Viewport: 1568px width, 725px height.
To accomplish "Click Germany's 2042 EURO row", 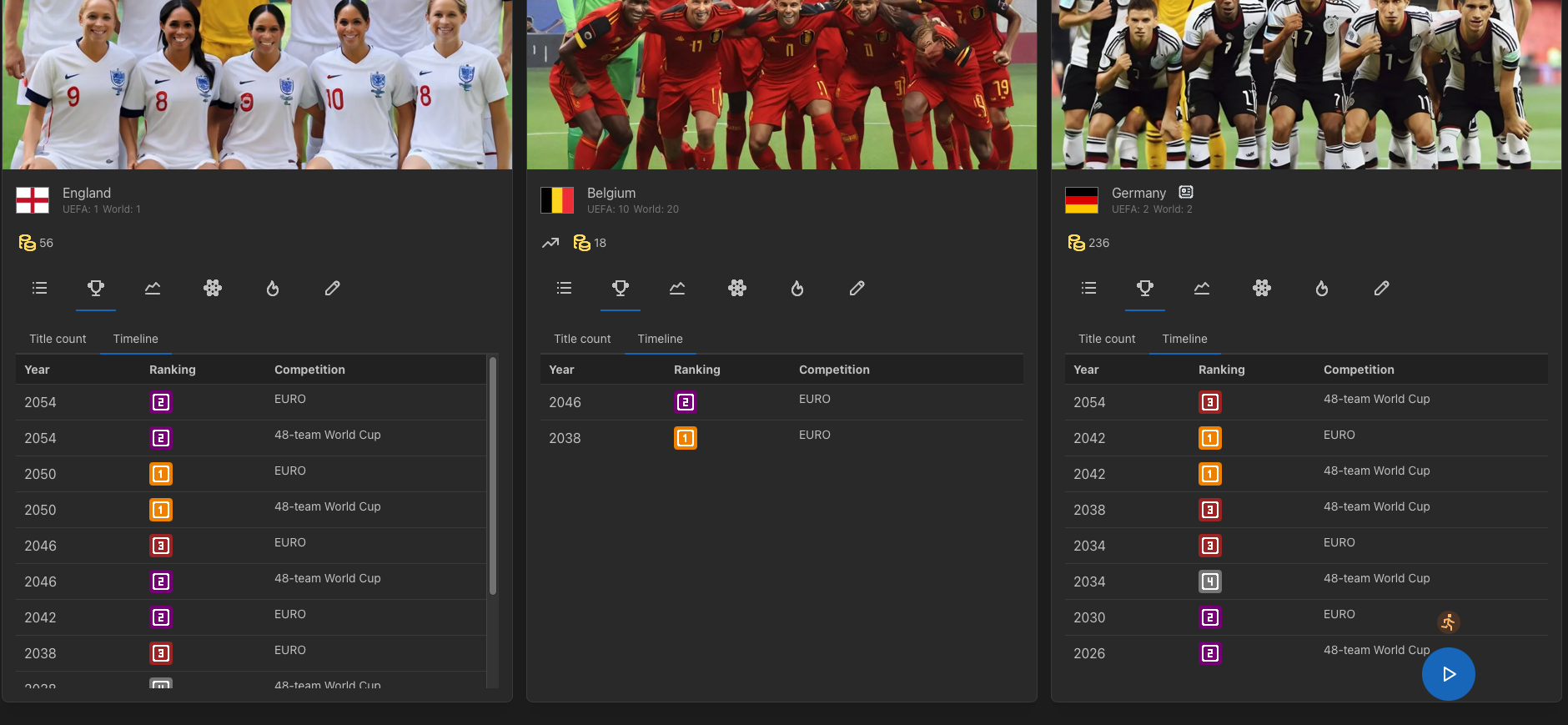I will [x=1306, y=438].
